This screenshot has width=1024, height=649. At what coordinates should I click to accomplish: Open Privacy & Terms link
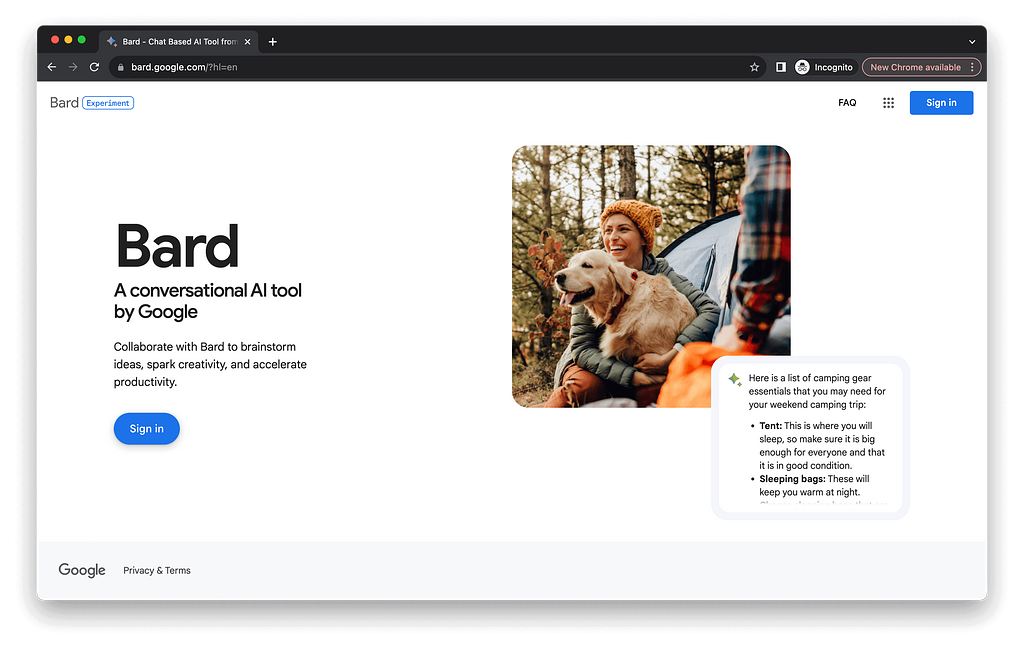[157, 571]
